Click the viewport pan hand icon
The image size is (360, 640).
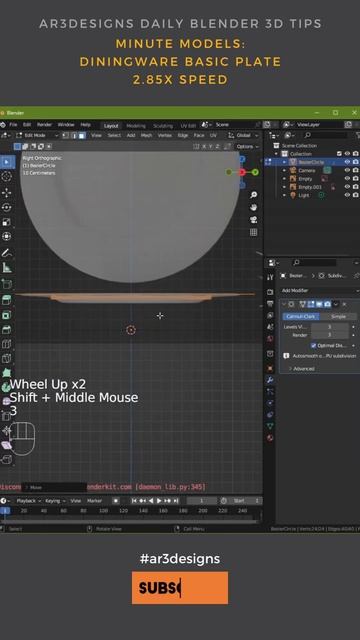coord(253,207)
